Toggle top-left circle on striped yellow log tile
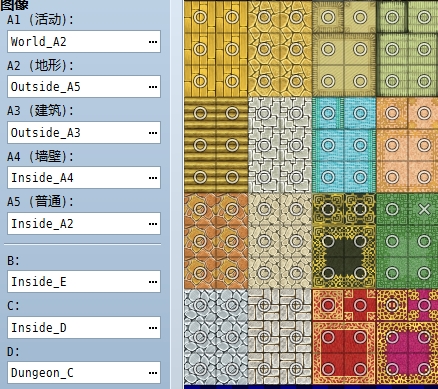 pyautogui.click(x=200, y=113)
